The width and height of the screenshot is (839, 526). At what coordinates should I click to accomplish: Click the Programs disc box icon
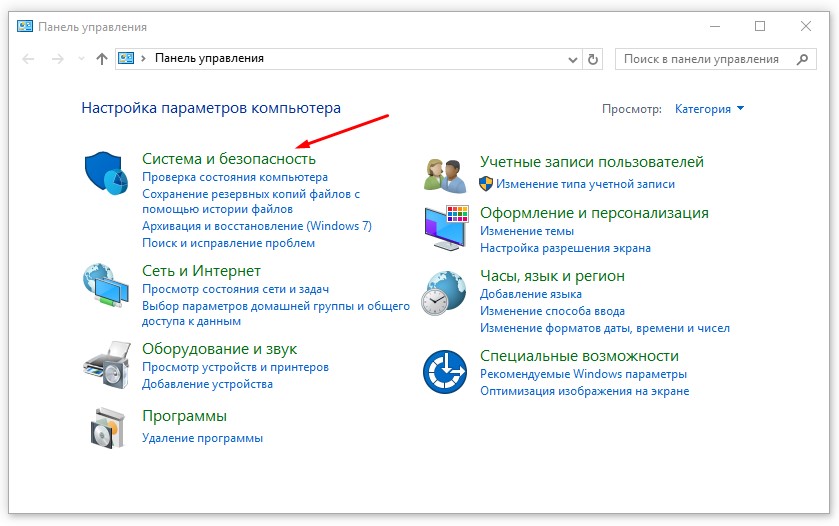coord(105,428)
